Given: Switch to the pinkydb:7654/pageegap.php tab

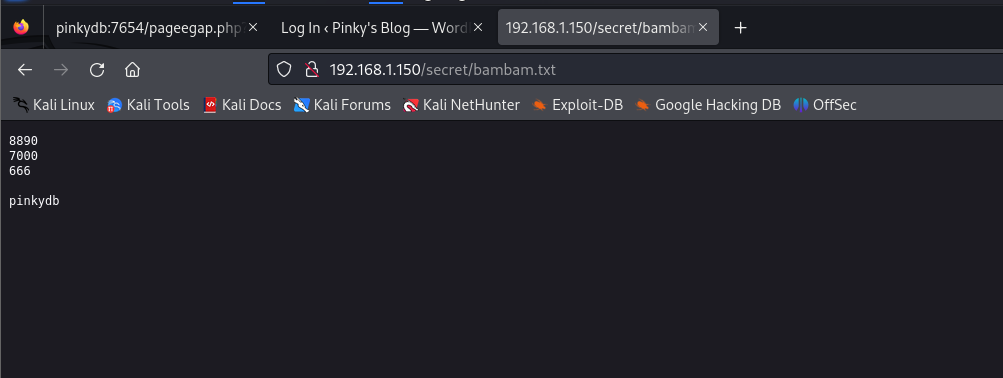Looking at the screenshot, I should pos(150,28).
